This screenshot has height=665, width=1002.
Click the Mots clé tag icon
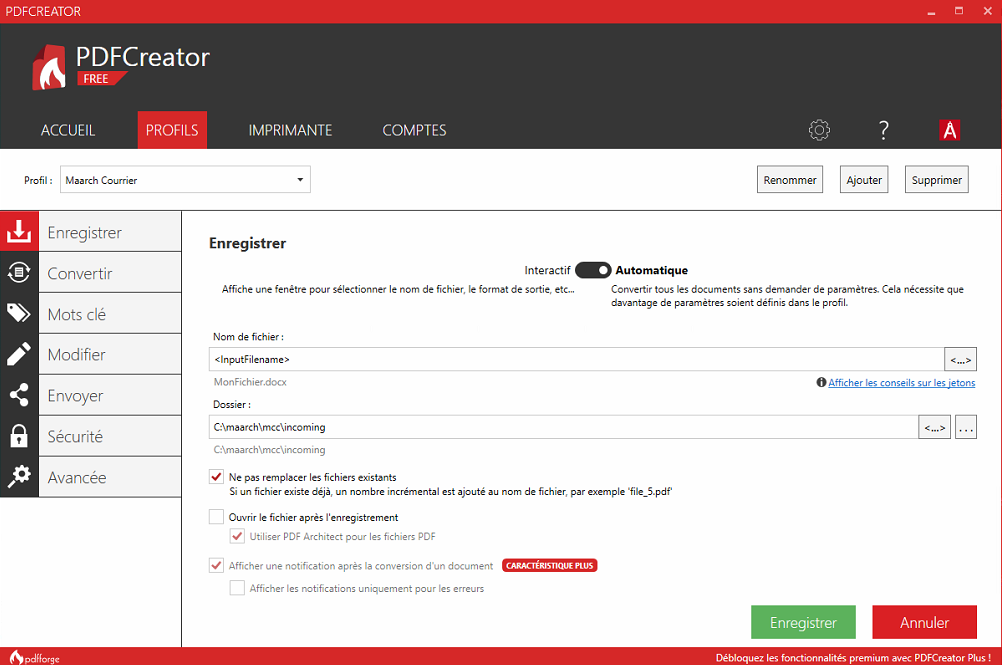[19, 313]
